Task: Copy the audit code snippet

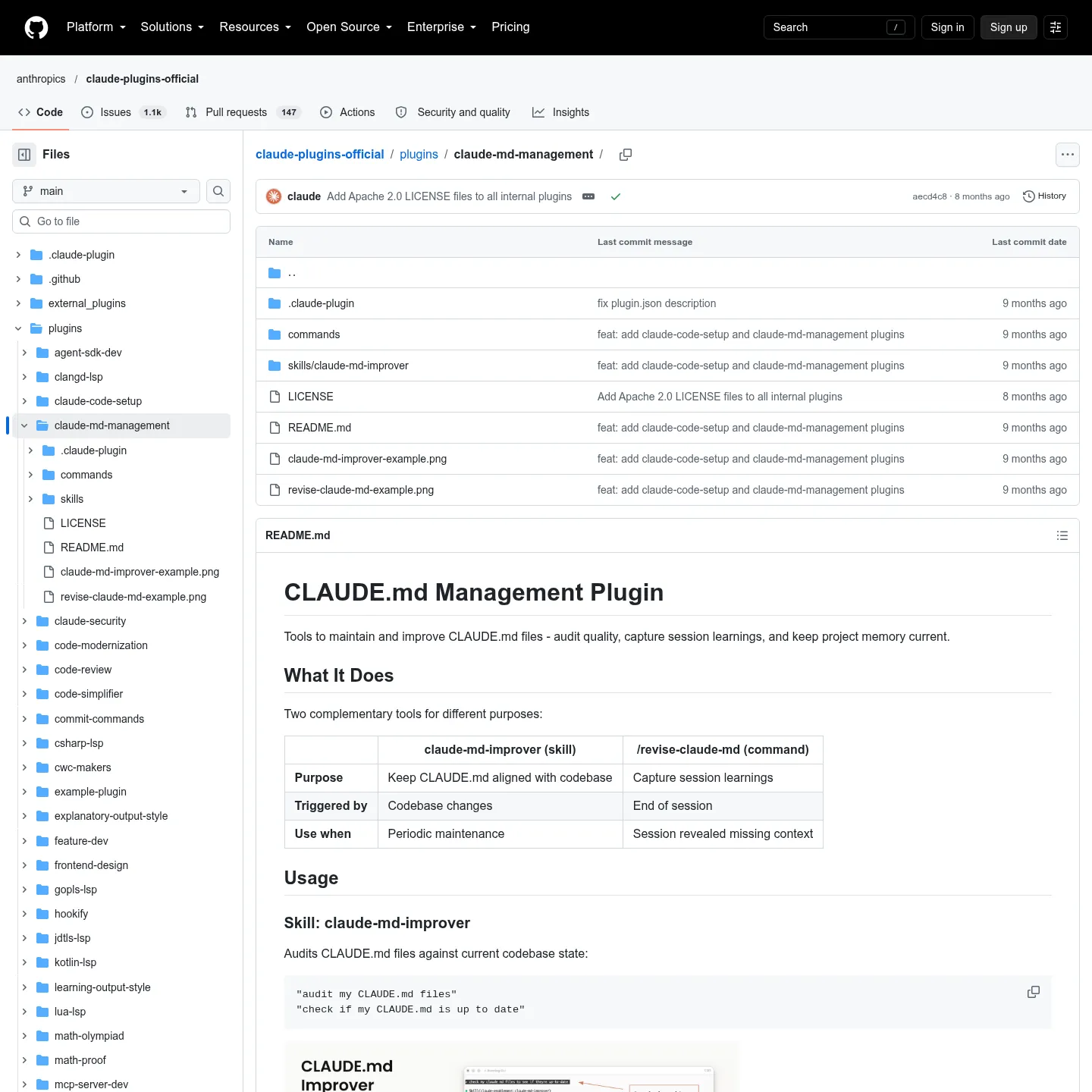Action: coord(1034,992)
